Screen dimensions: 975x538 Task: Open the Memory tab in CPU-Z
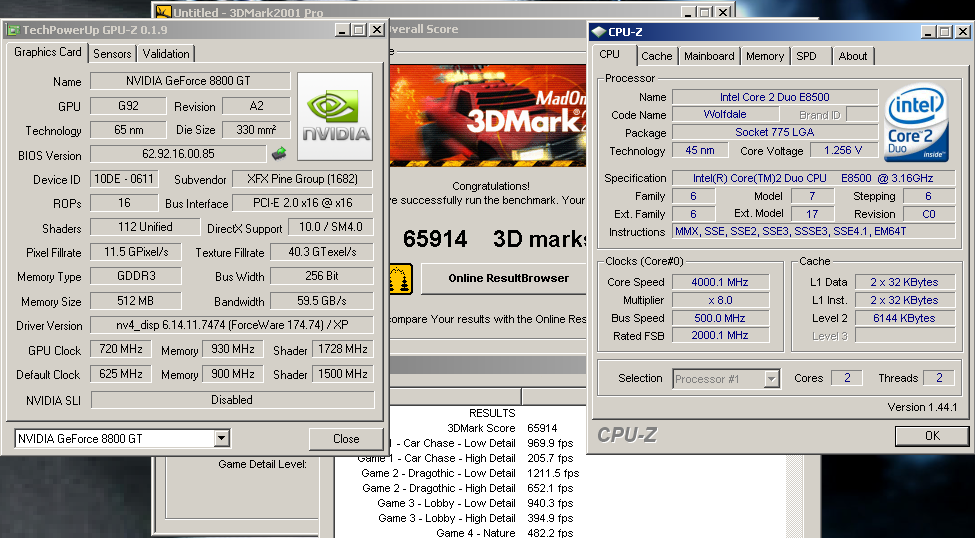(x=764, y=56)
